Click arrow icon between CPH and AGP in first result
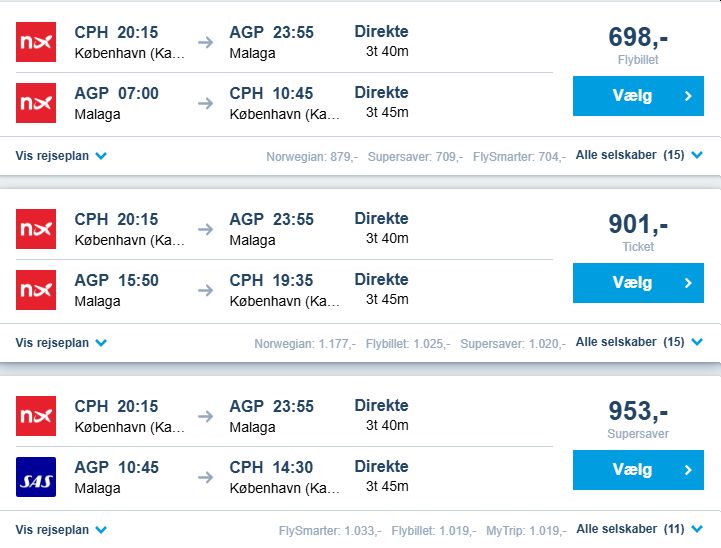Image resolution: width=721 pixels, height=548 pixels. point(205,42)
